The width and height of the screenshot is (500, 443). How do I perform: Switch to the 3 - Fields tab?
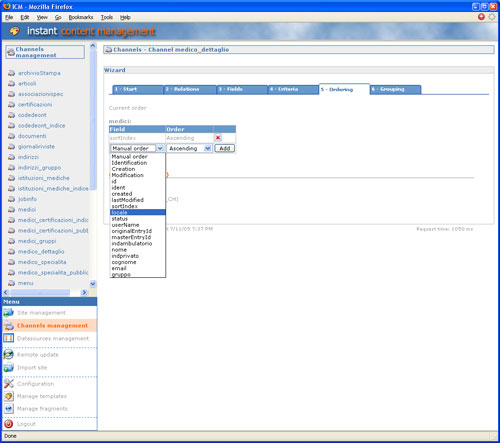tap(242, 89)
